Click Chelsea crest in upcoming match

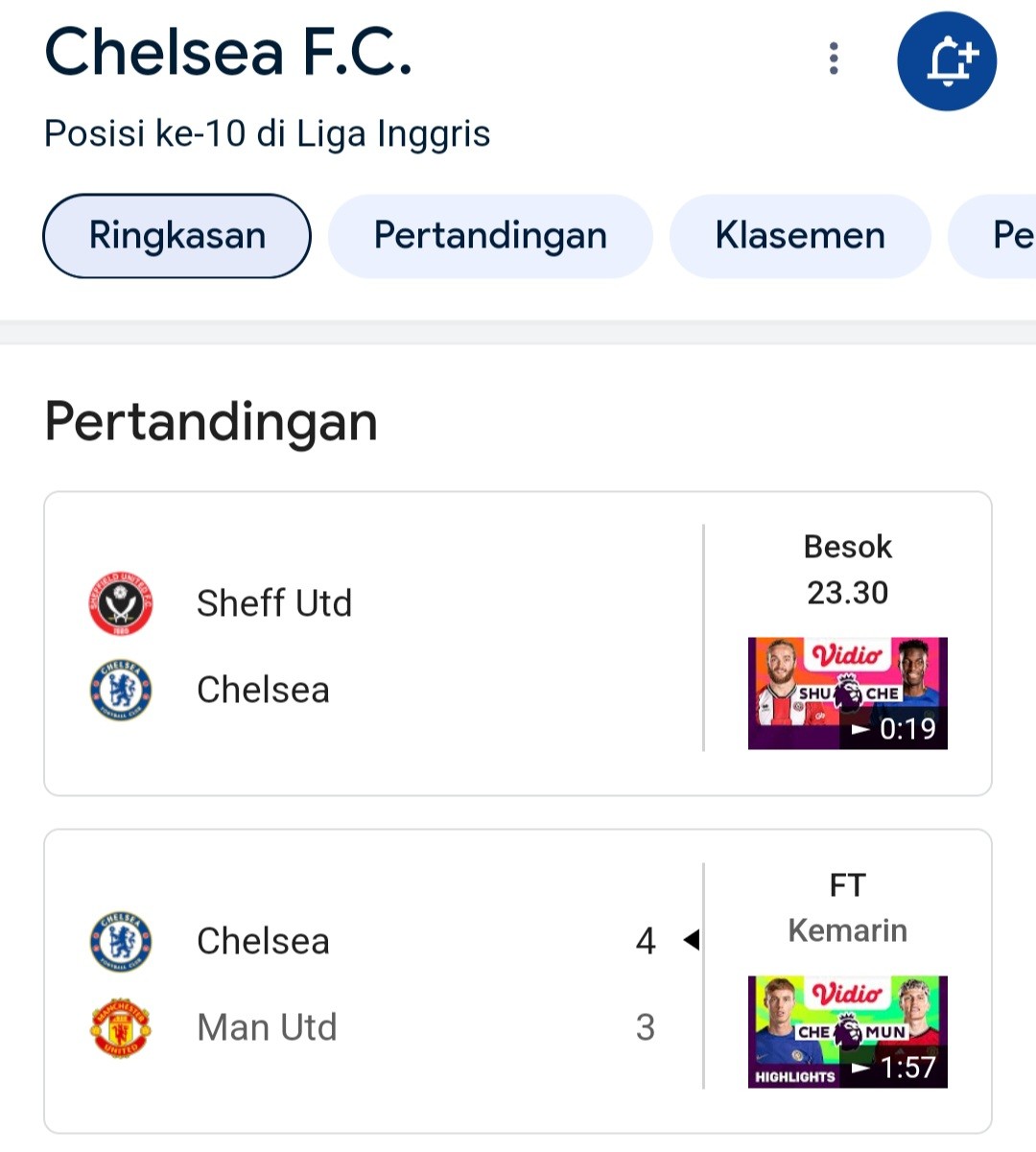point(121,690)
